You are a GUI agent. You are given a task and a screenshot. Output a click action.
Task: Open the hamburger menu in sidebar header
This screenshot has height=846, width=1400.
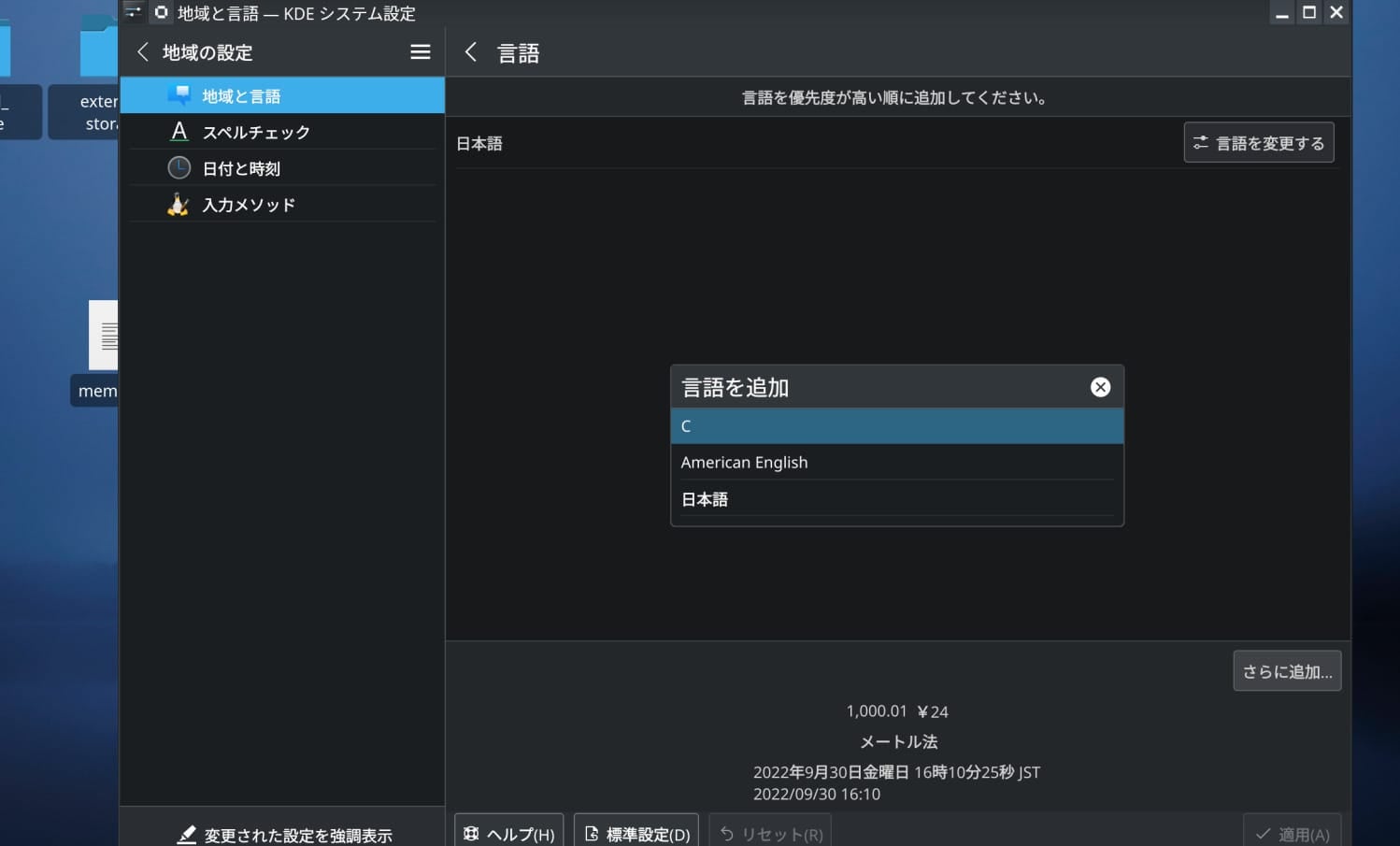(421, 52)
